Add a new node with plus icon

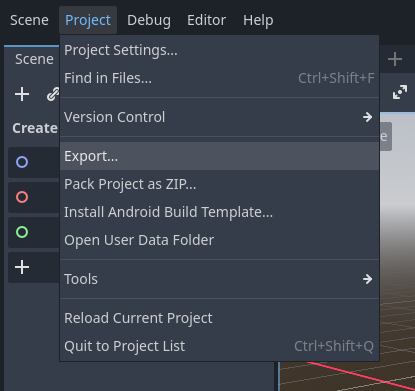[22, 94]
